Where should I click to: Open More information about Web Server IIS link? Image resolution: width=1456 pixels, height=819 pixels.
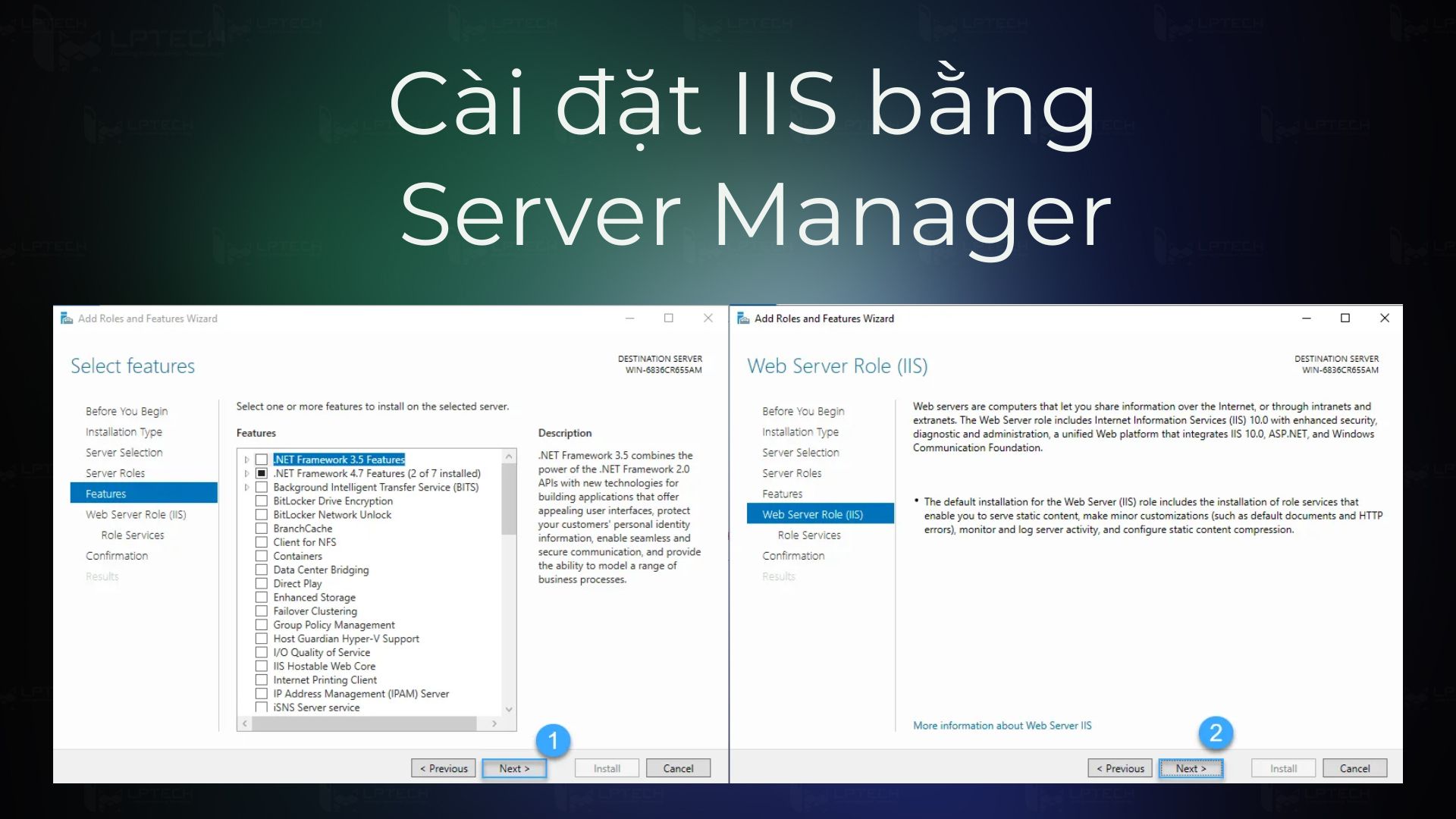pos(1003,726)
